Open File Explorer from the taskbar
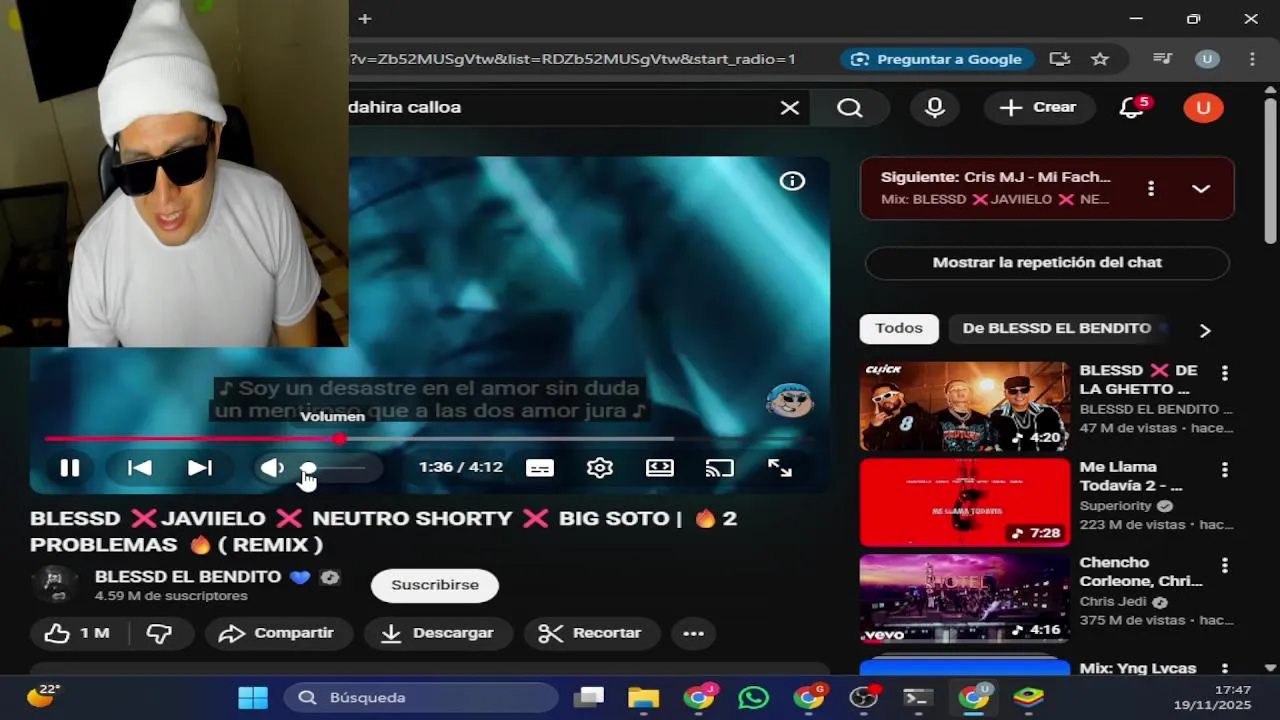Viewport: 1280px width, 720px height. click(643, 697)
